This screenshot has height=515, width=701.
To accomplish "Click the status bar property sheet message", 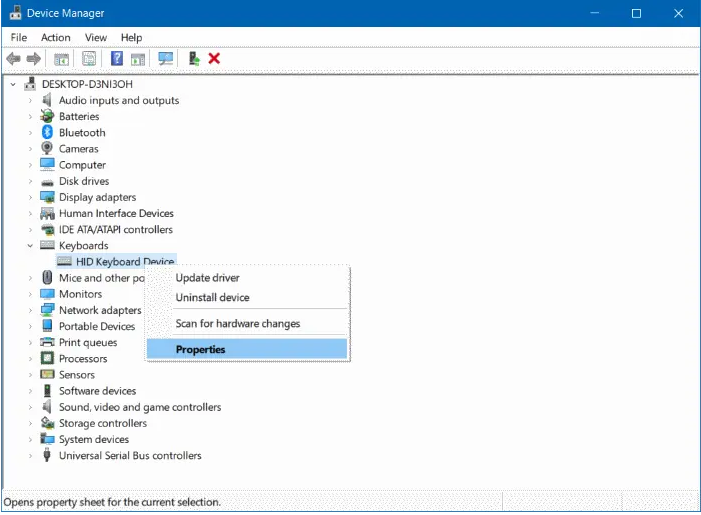I will click(x=112, y=502).
